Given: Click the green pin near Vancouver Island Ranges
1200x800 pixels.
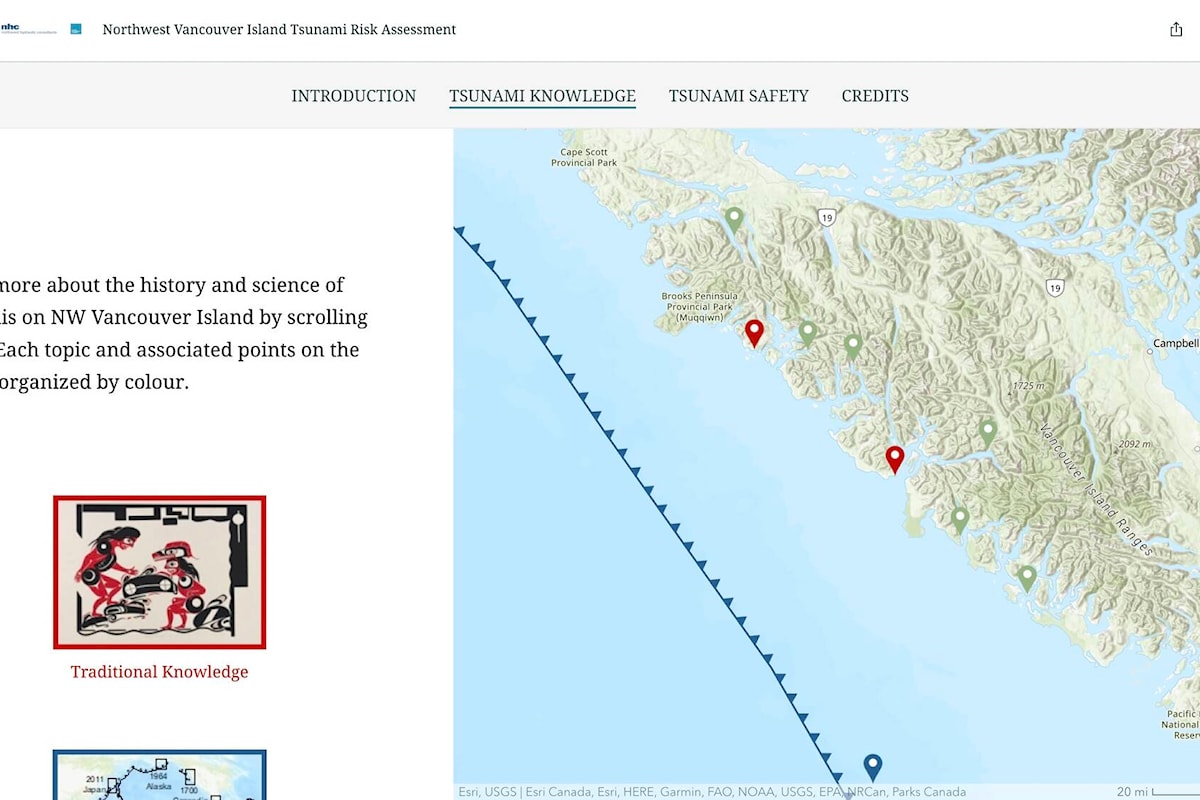Looking at the screenshot, I should coord(988,427).
